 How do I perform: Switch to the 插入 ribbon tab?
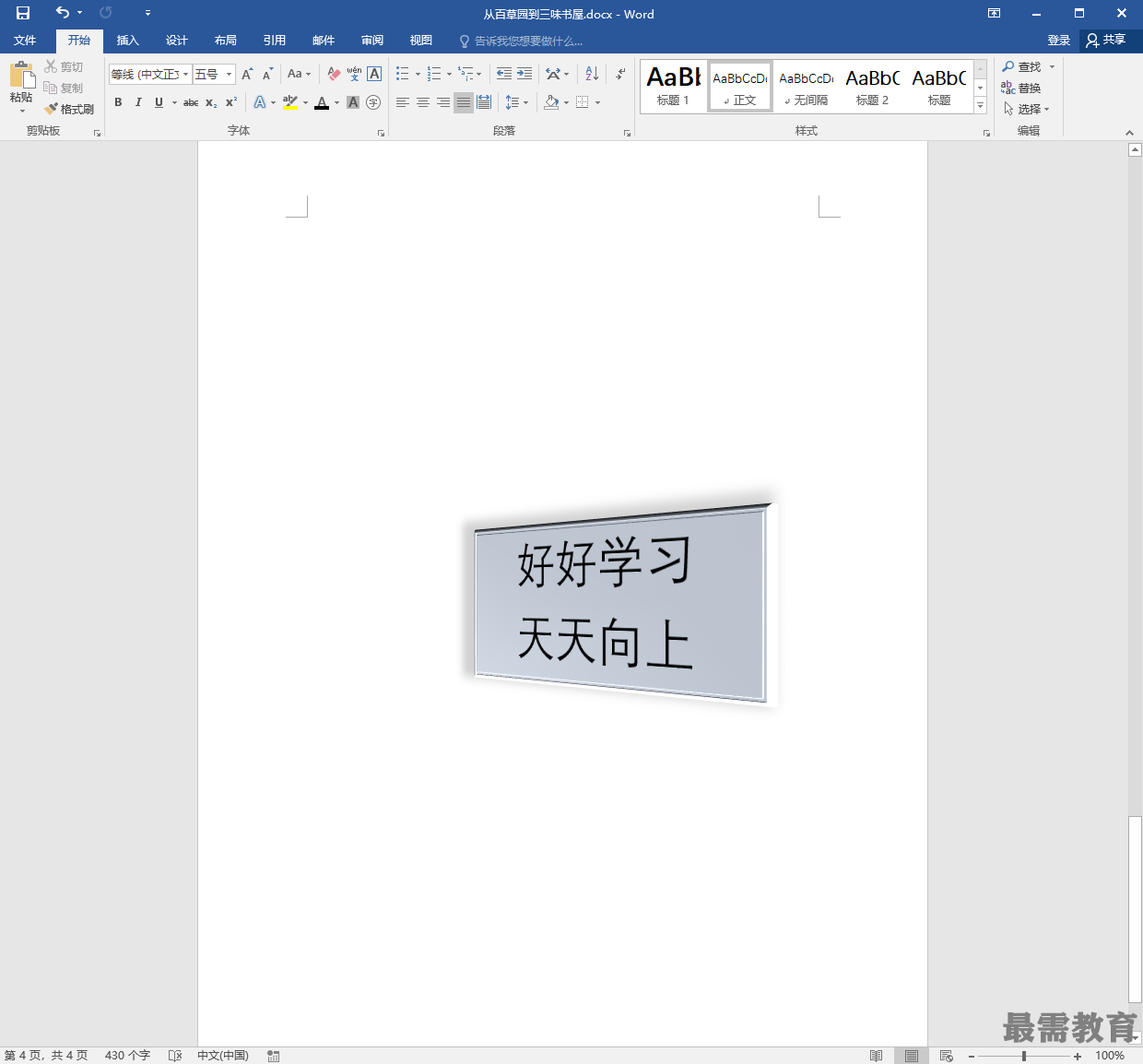tap(127, 41)
